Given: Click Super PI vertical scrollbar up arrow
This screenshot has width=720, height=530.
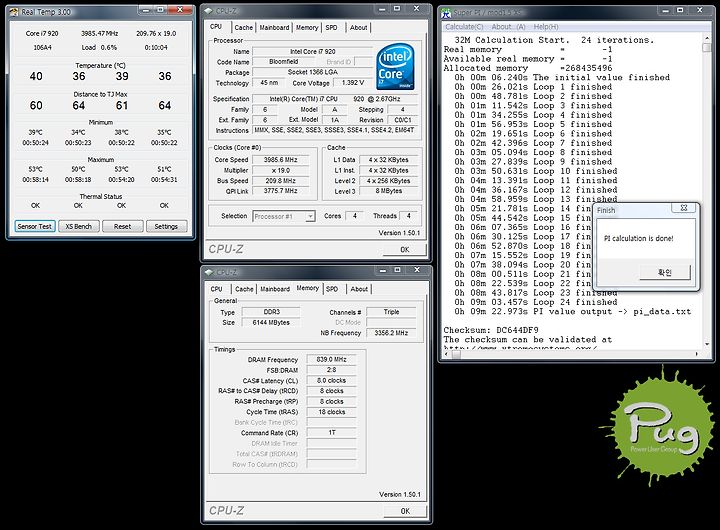Looking at the screenshot, I should click(707, 38).
